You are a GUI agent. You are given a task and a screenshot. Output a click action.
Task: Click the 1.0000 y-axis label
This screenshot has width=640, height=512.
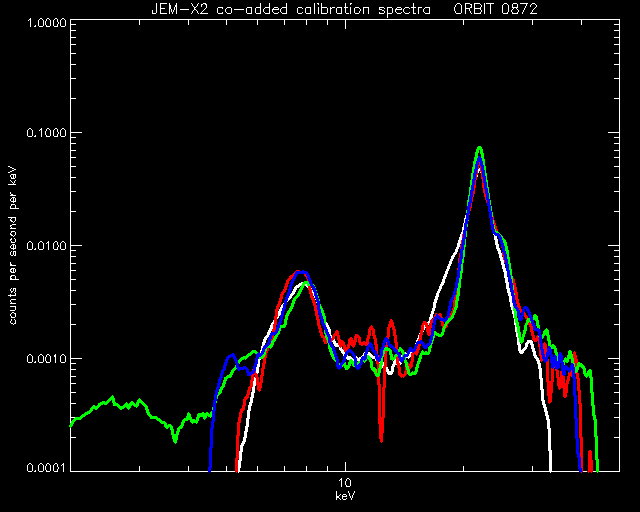coord(47,22)
